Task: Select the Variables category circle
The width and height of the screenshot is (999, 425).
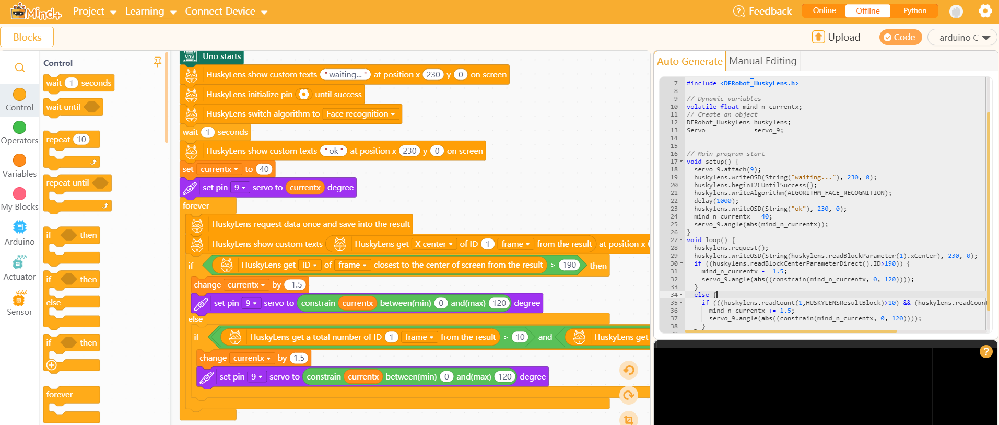Action: pyautogui.click(x=20, y=160)
